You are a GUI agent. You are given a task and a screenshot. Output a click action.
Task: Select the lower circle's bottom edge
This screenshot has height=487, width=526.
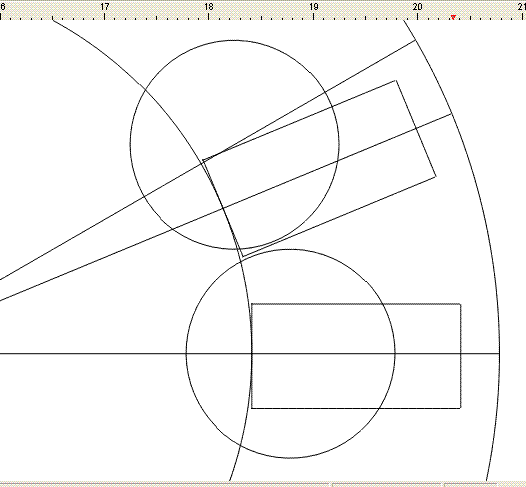click(x=291, y=458)
